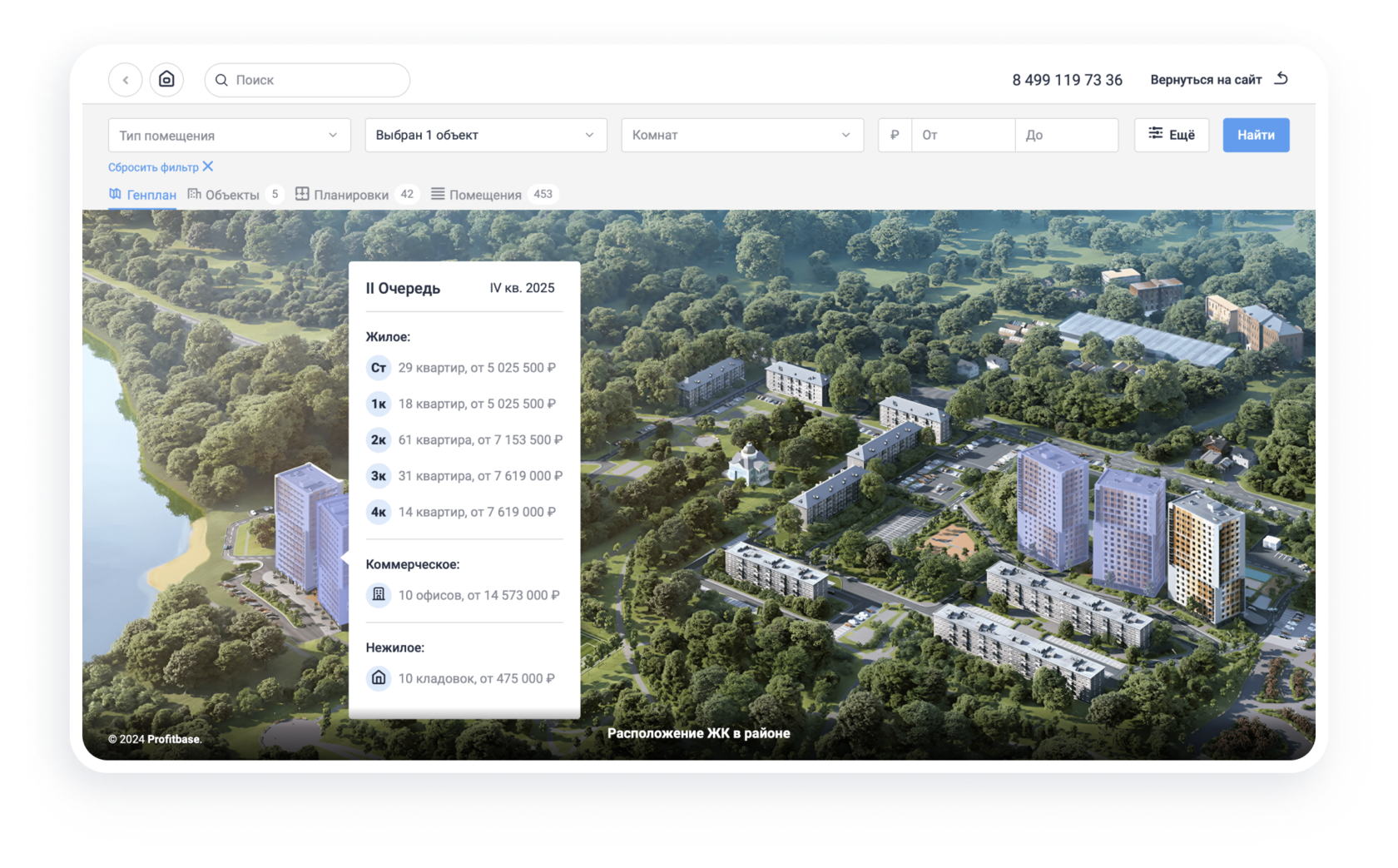This screenshot has width=1398, height=868.
Task: Click the office building icon
Action: 379,595
